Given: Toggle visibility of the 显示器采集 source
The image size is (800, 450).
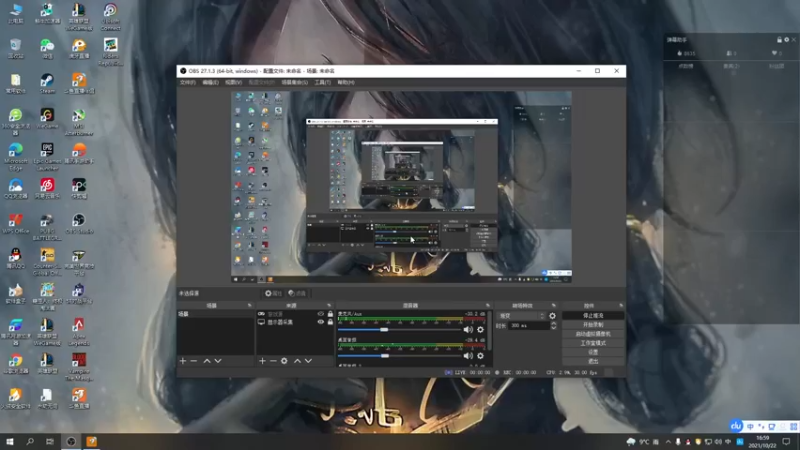Looking at the screenshot, I should coord(321,322).
